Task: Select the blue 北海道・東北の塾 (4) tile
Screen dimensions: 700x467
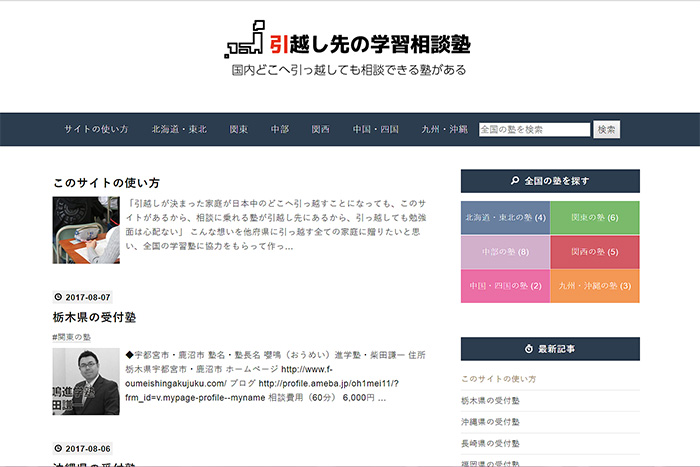Action: pos(505,217)
